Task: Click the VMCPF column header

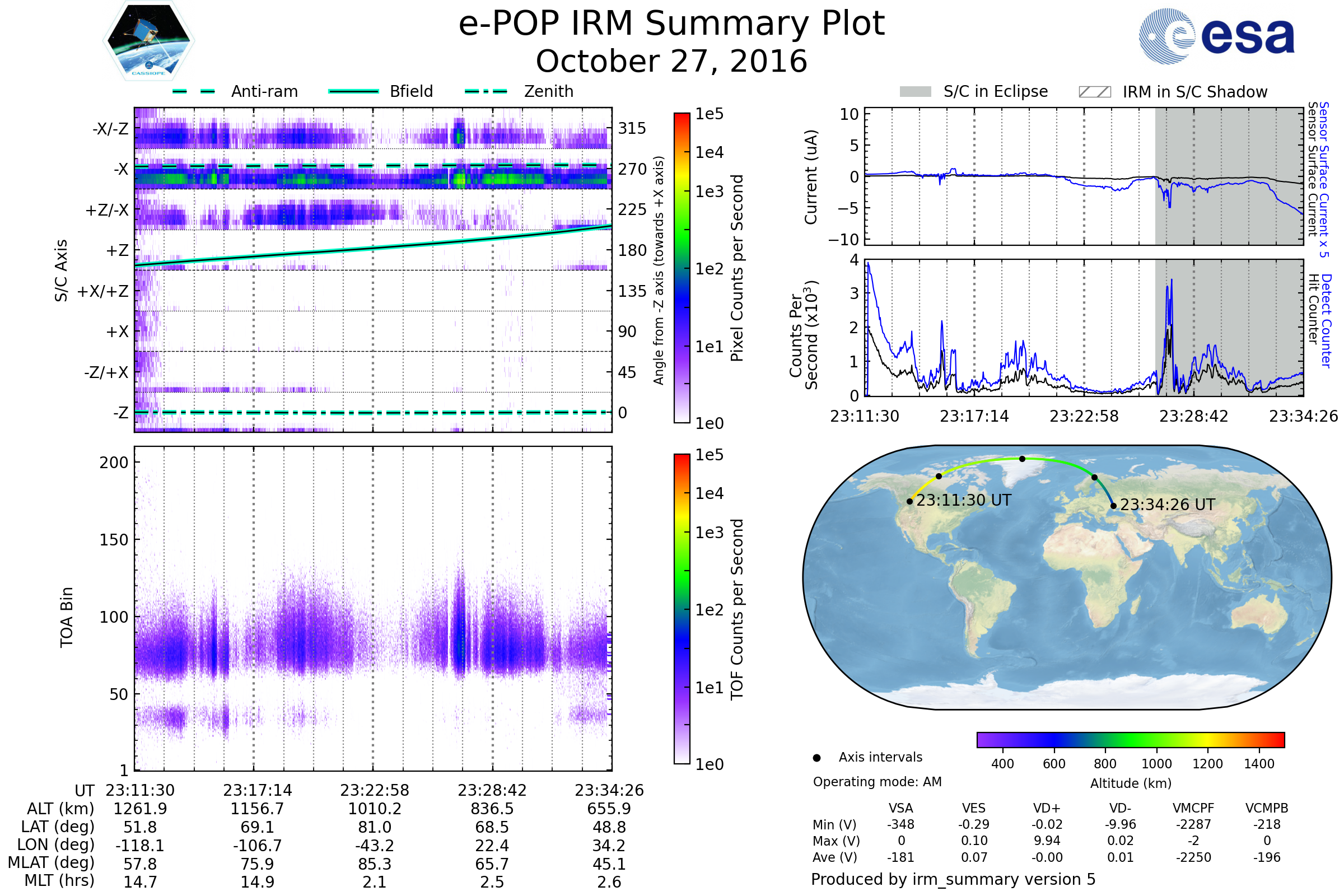Action: click(x=1193, y=808)
